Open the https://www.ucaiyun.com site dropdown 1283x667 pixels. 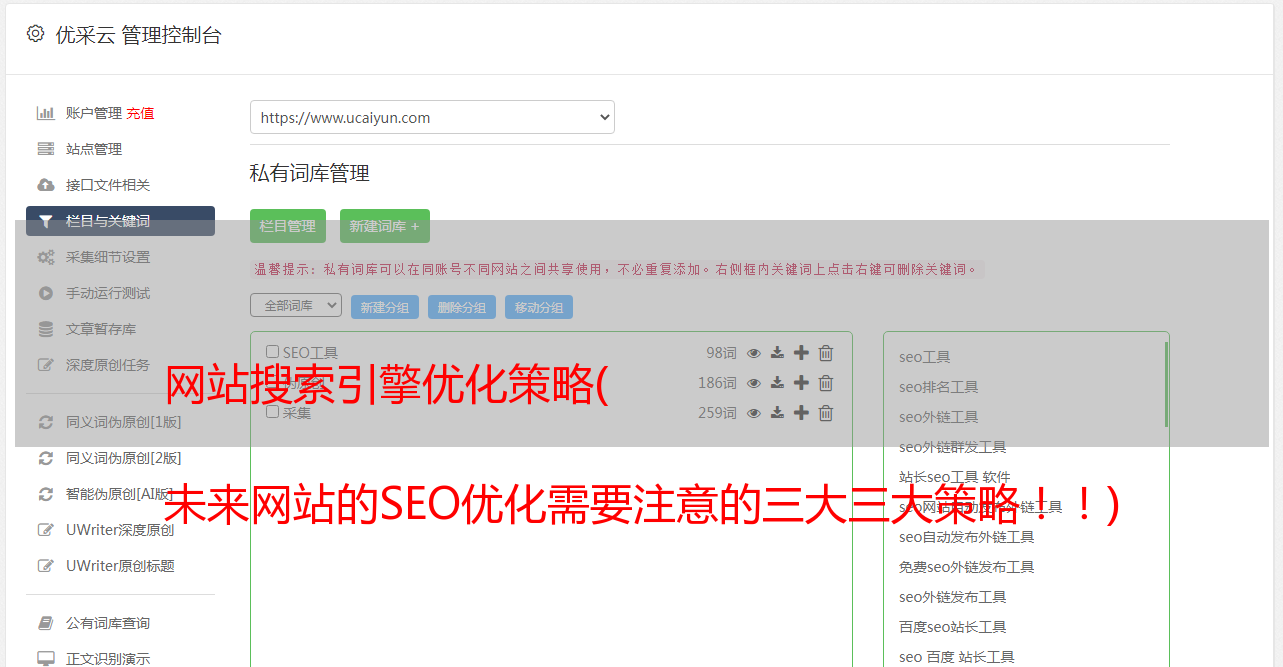[x=432, y=117]
